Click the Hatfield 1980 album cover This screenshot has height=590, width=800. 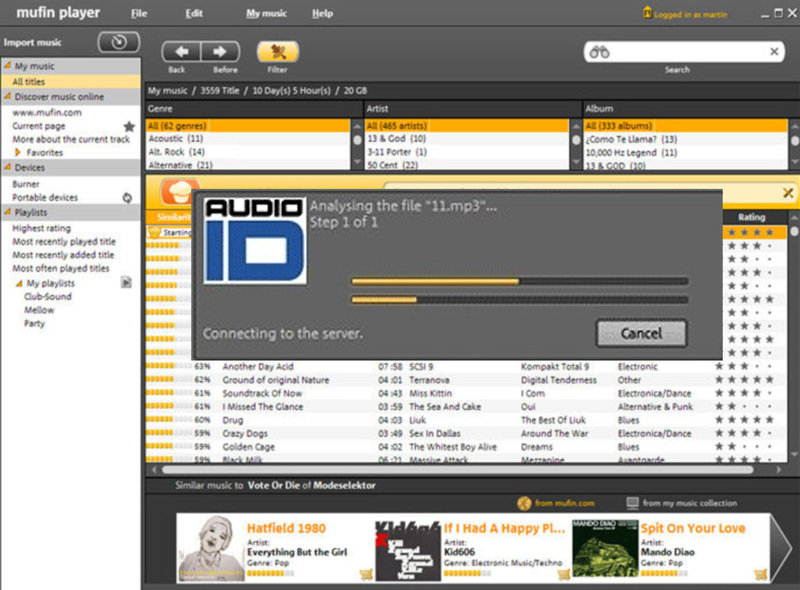[x=210, y=548]
